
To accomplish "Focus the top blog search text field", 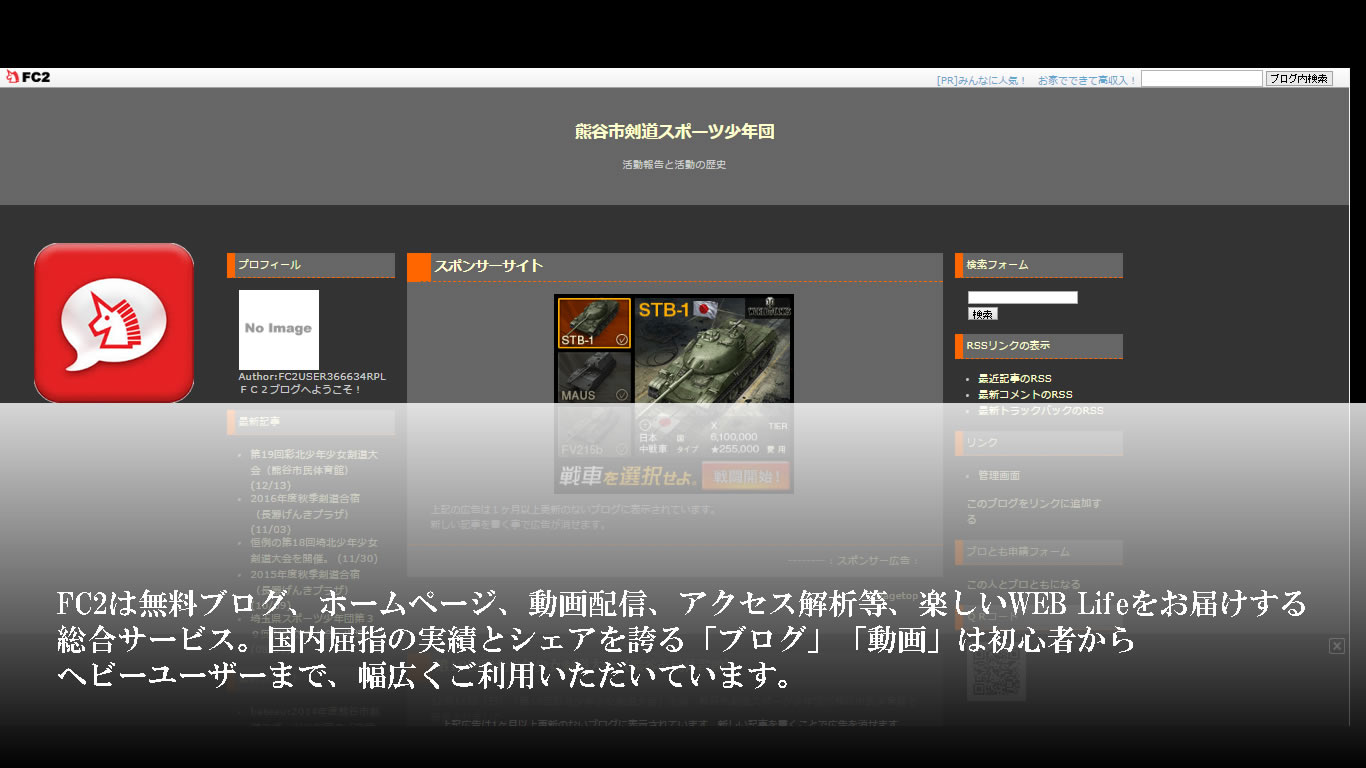I will 1202,78.
